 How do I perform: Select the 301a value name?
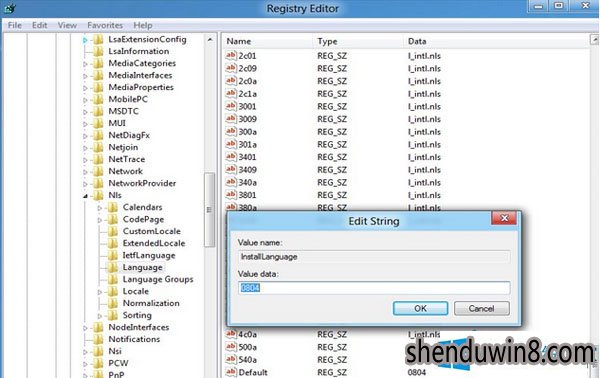[x=248, y=145]
